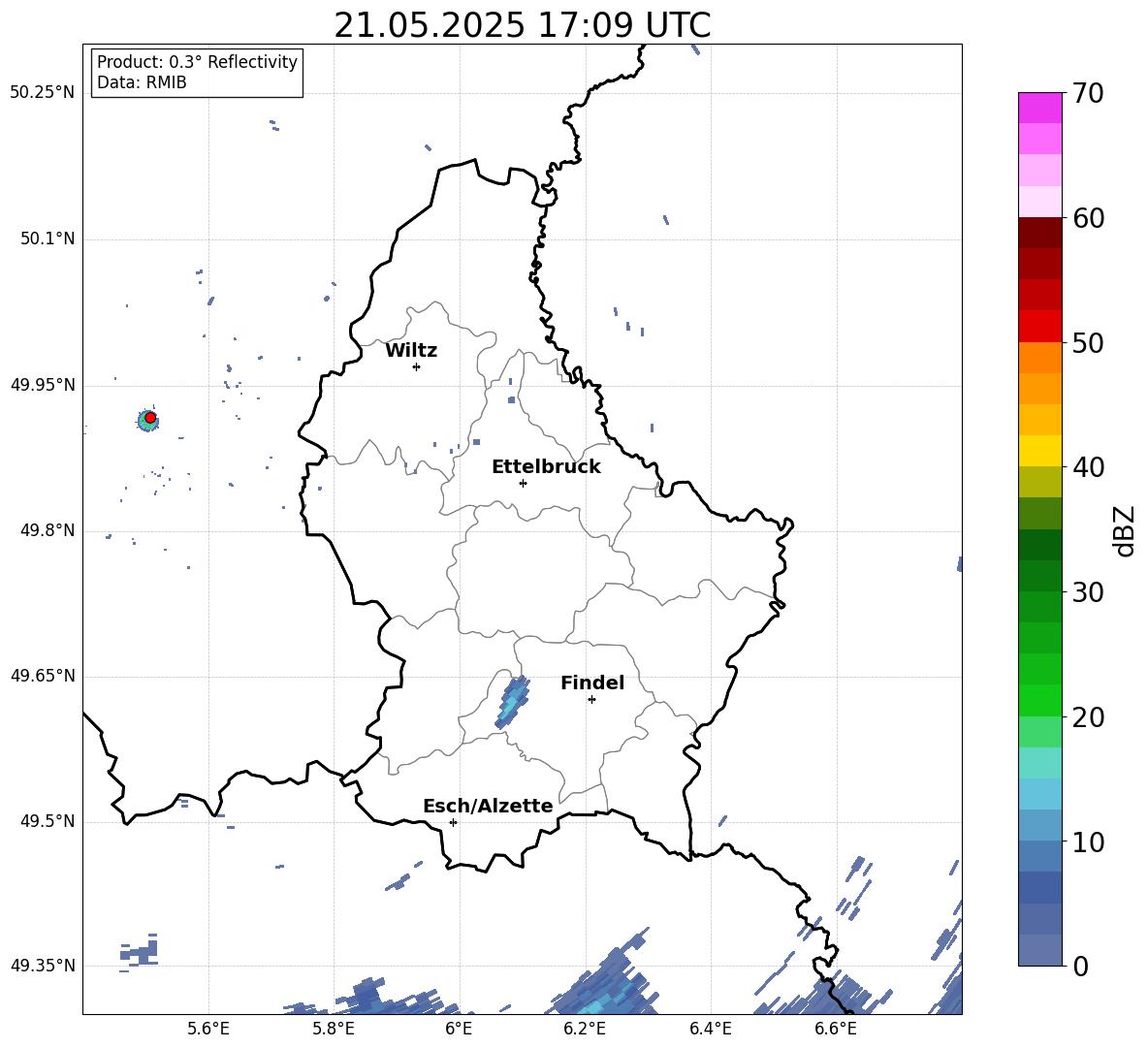
Task: Click the colorbar '50' tick label
Action: (1088, 342)
